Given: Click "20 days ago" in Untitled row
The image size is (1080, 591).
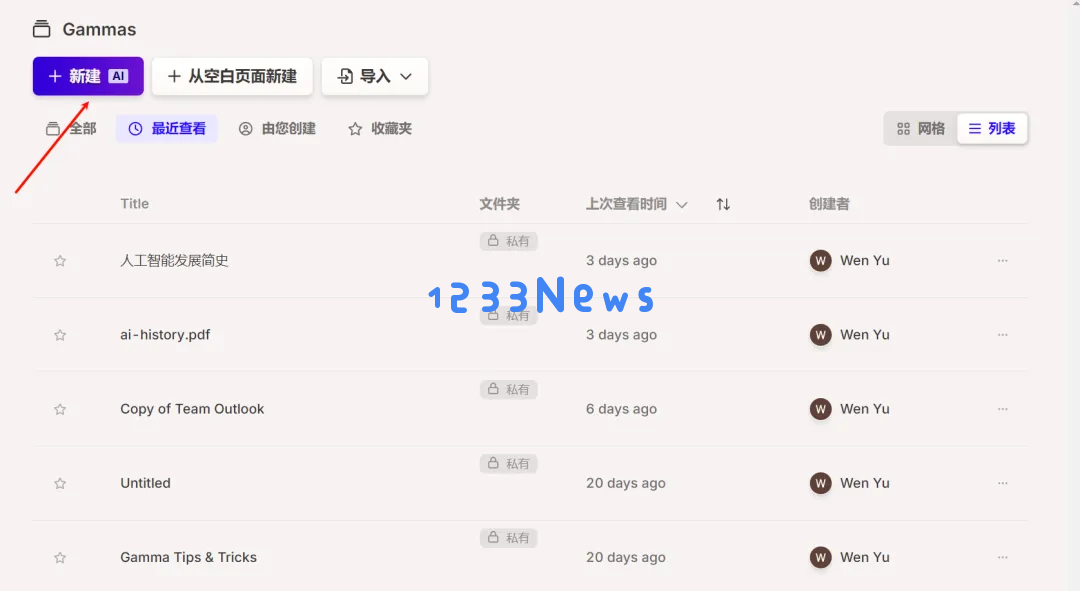Looking at the screenshot, I should pos(625,484).
